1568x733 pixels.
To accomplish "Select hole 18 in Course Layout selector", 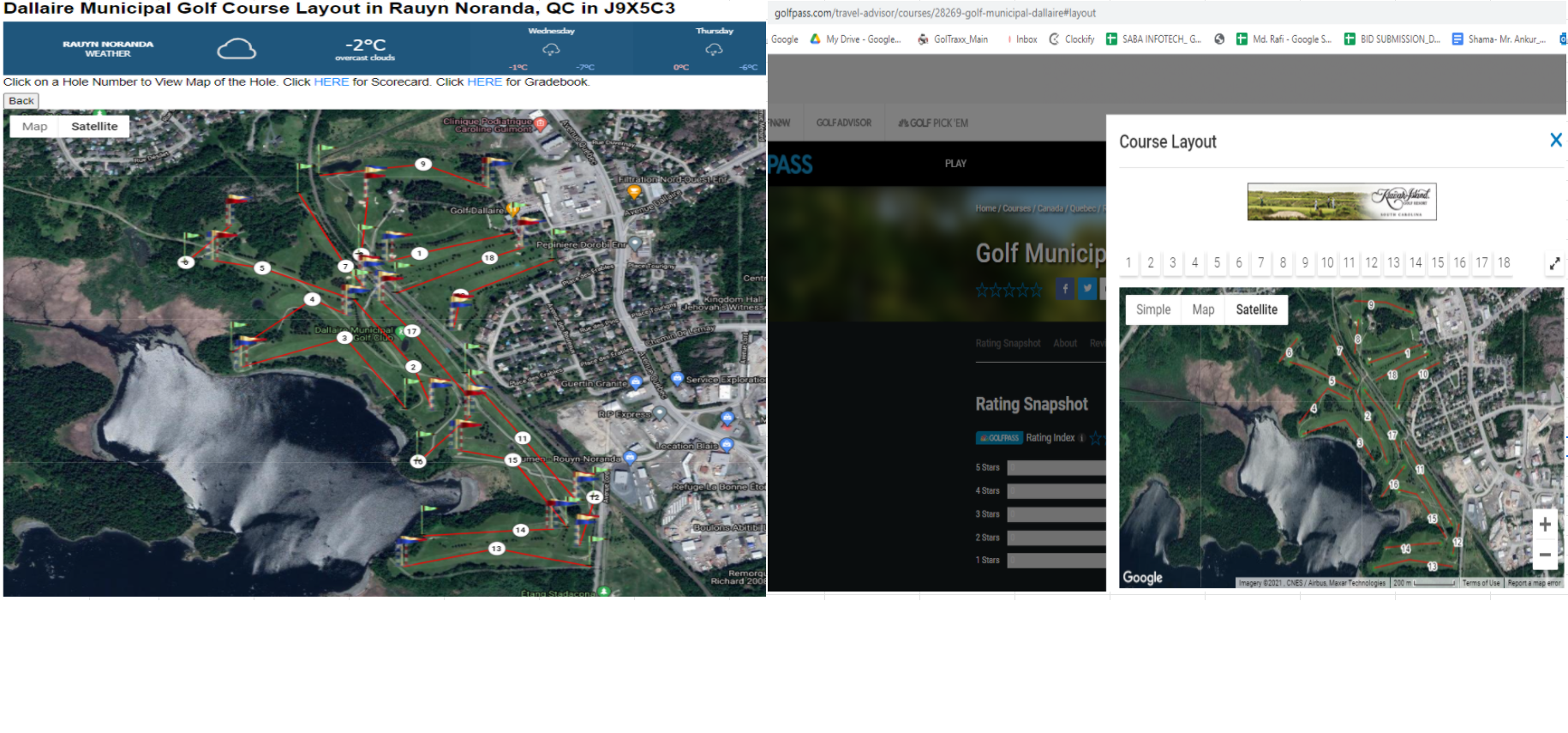I will tap(1504, 263).
